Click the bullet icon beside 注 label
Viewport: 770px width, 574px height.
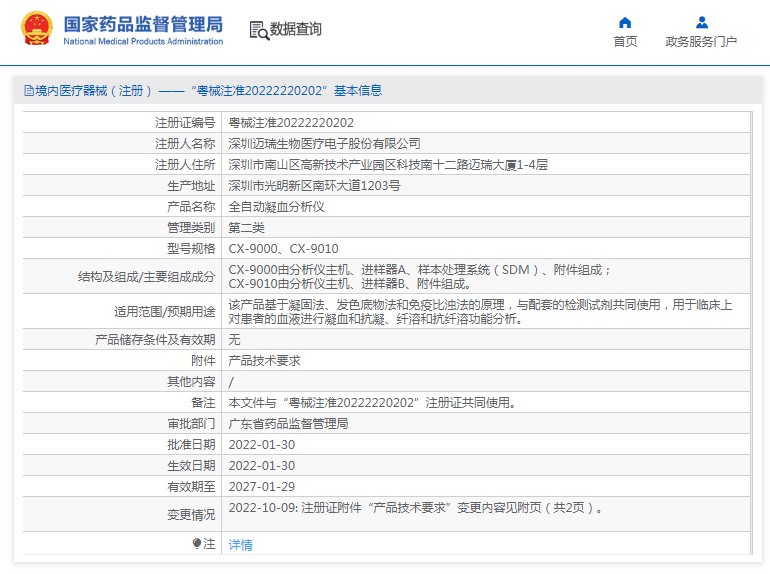(197, 543)
